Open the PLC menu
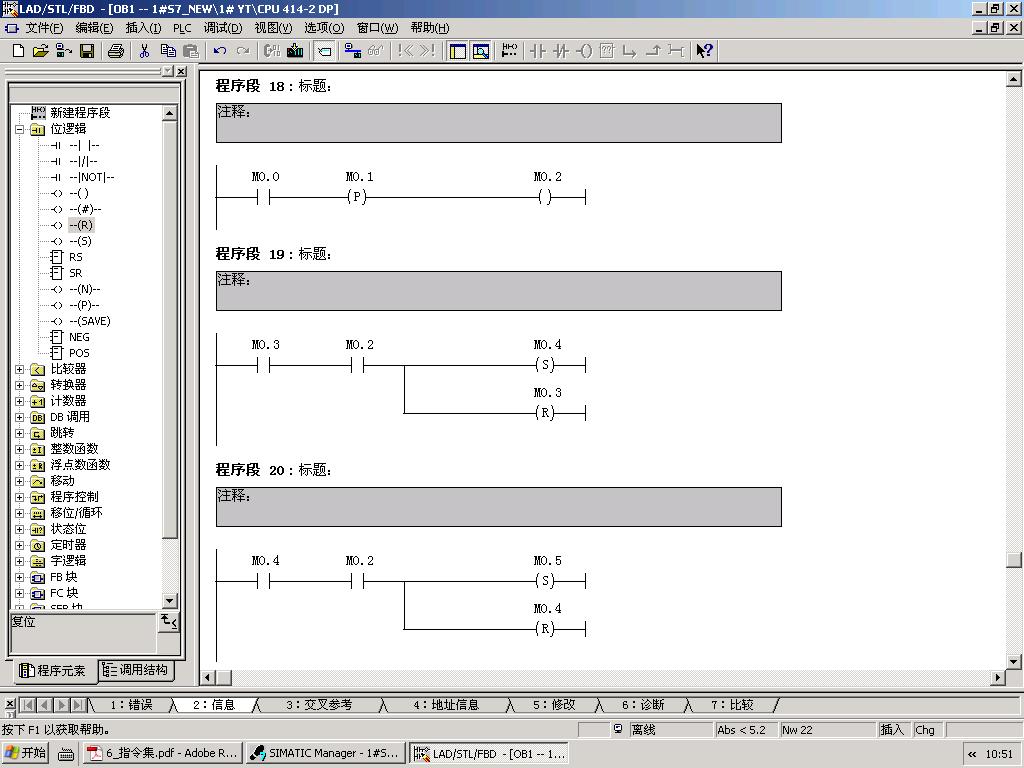Viewport: 1024px width, 768px height. coord(182,28)
